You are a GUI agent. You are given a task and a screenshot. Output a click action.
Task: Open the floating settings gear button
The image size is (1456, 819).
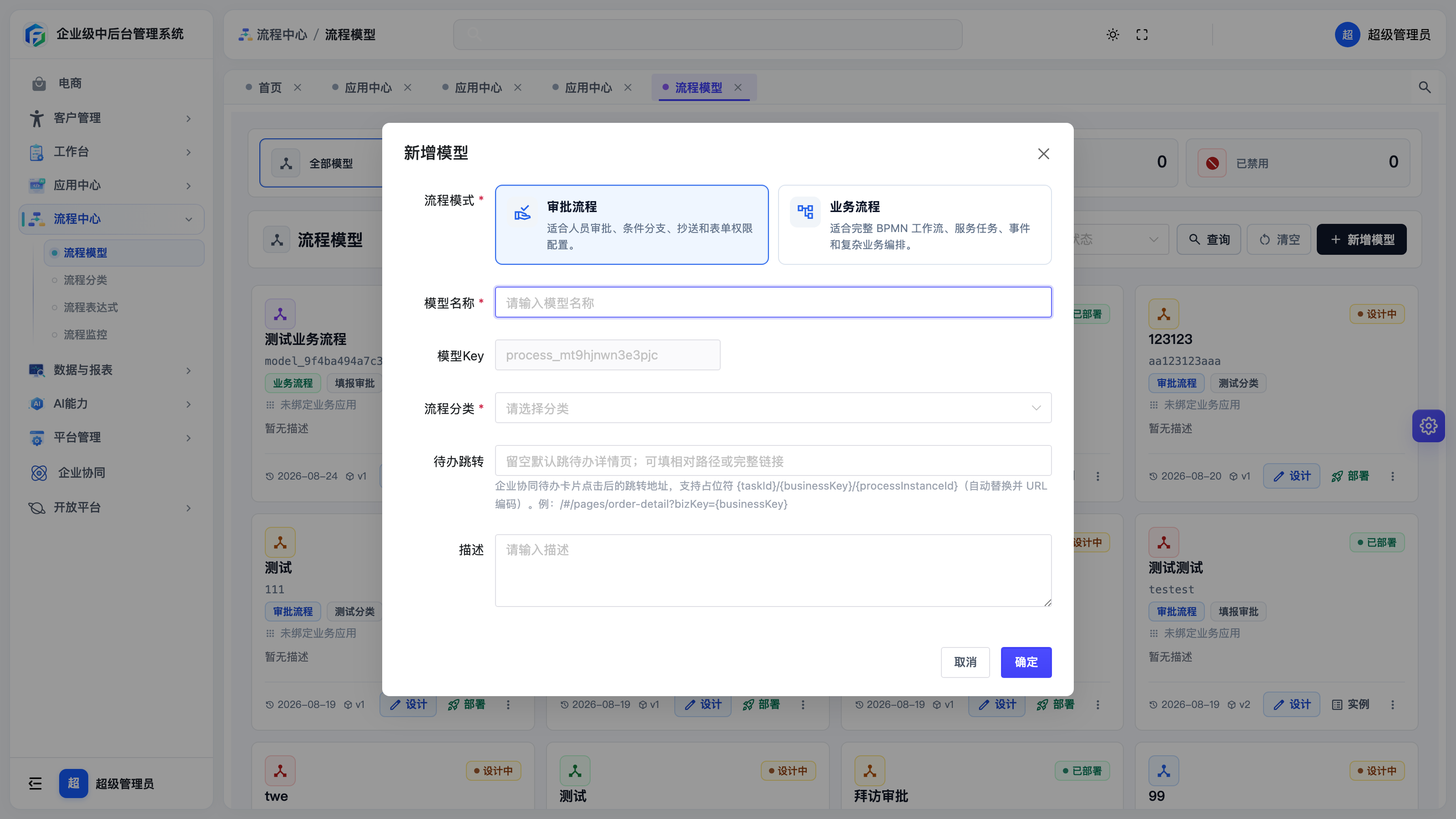1428,425
